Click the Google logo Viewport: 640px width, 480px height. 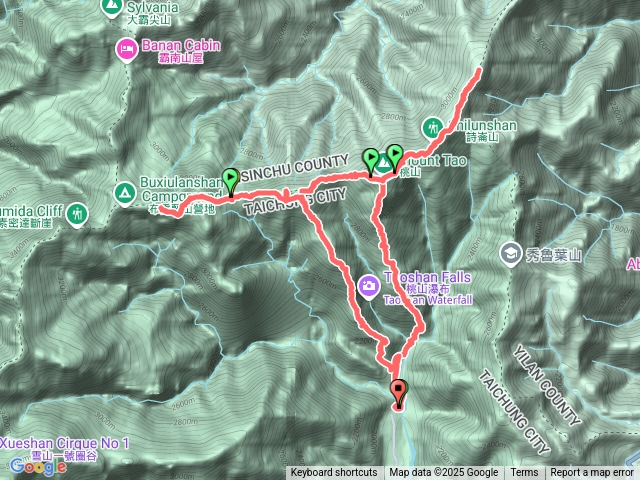coord(38,466)
